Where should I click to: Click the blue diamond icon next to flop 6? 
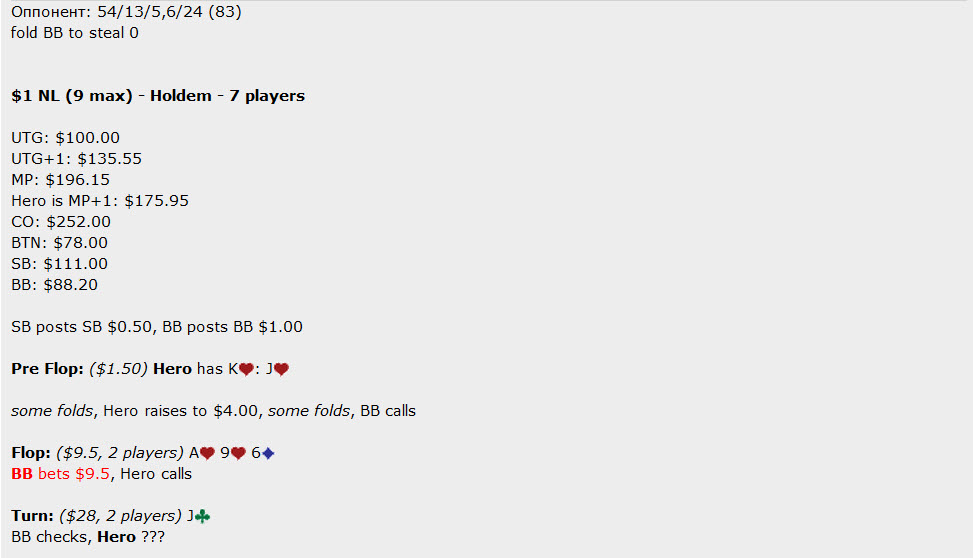pyautogui.click(x=268, y=454)
